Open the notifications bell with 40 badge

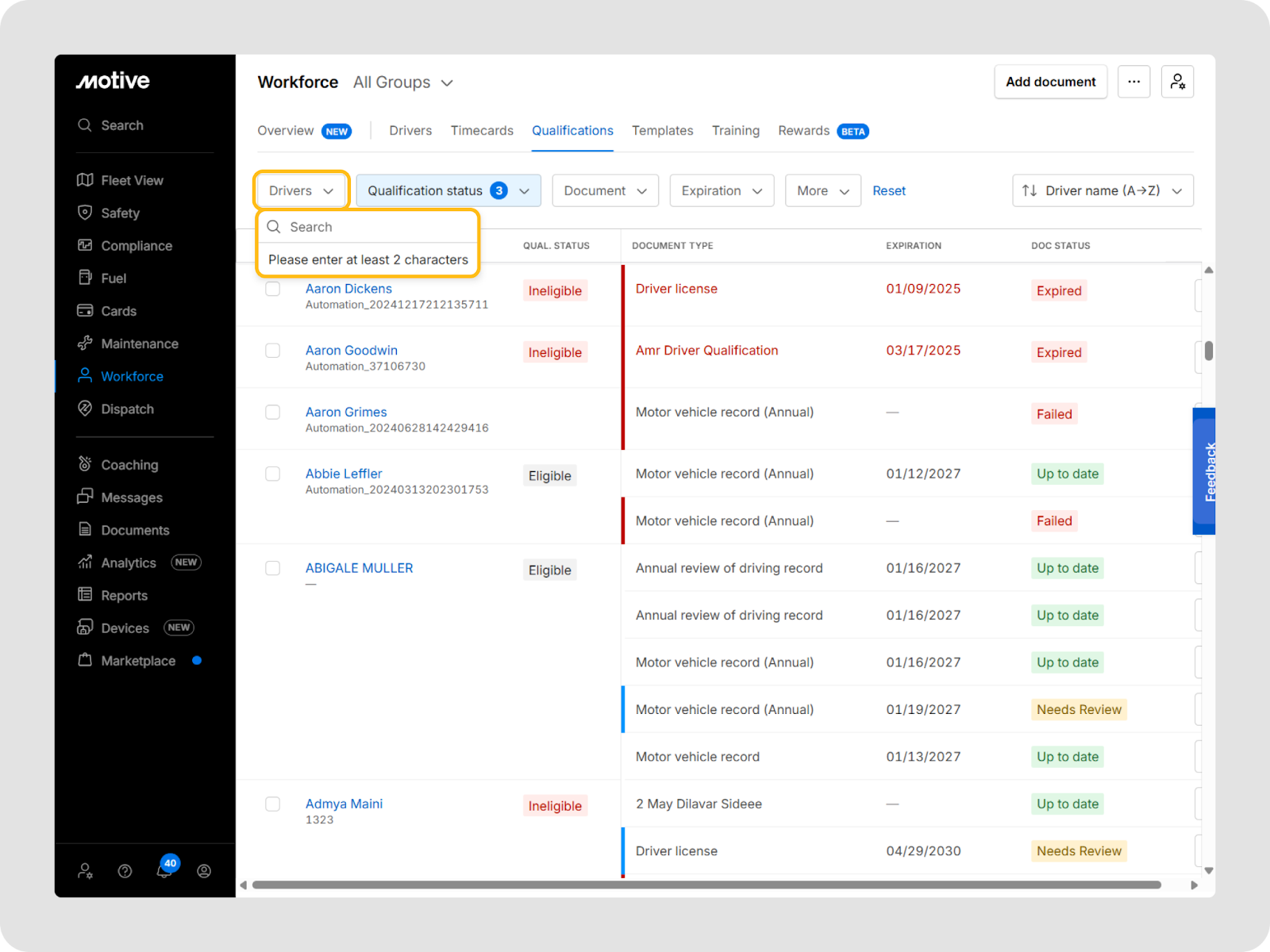coord(164,870)
